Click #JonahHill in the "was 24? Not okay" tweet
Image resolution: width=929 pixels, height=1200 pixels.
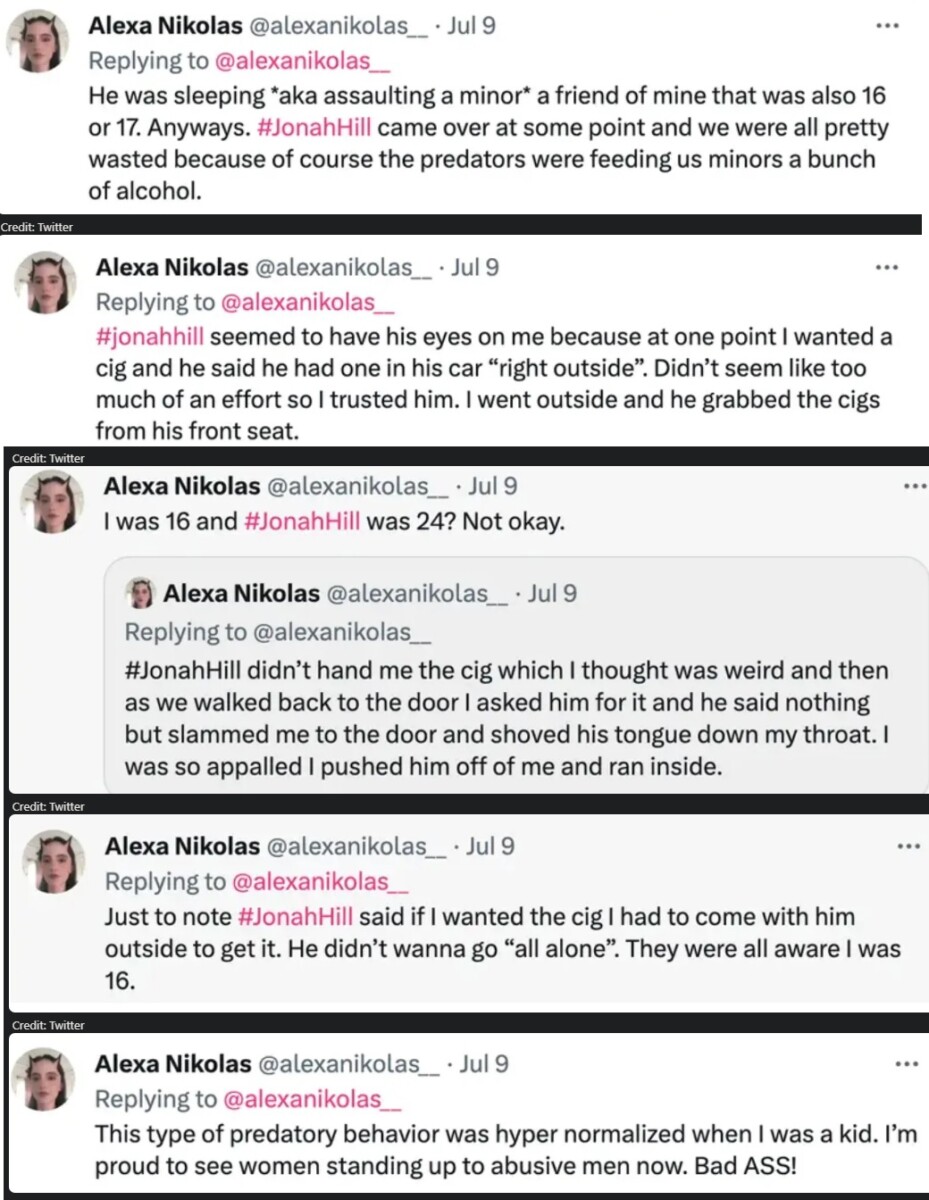(x=302, y=522)
